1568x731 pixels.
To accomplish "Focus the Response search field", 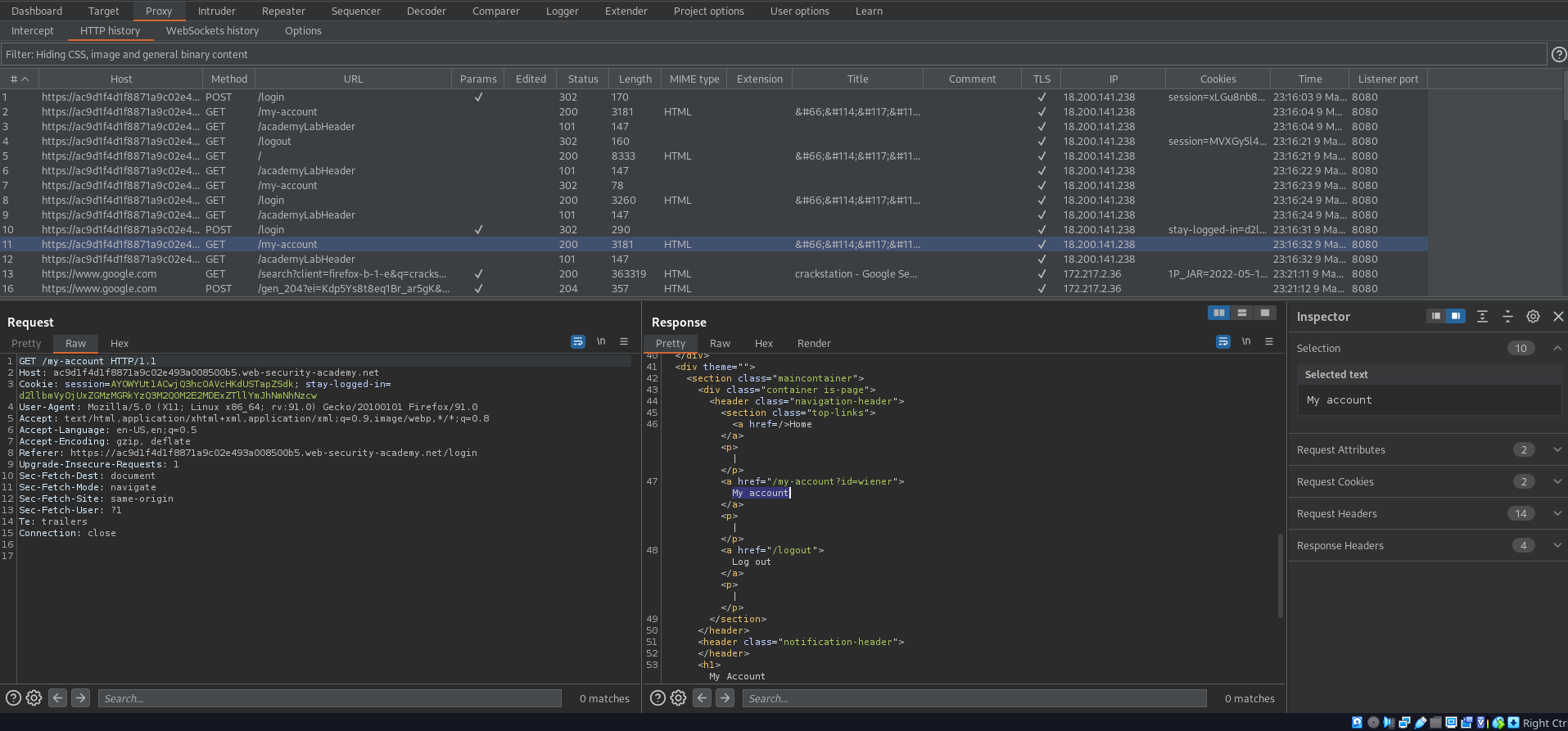I will pos(974,698).
